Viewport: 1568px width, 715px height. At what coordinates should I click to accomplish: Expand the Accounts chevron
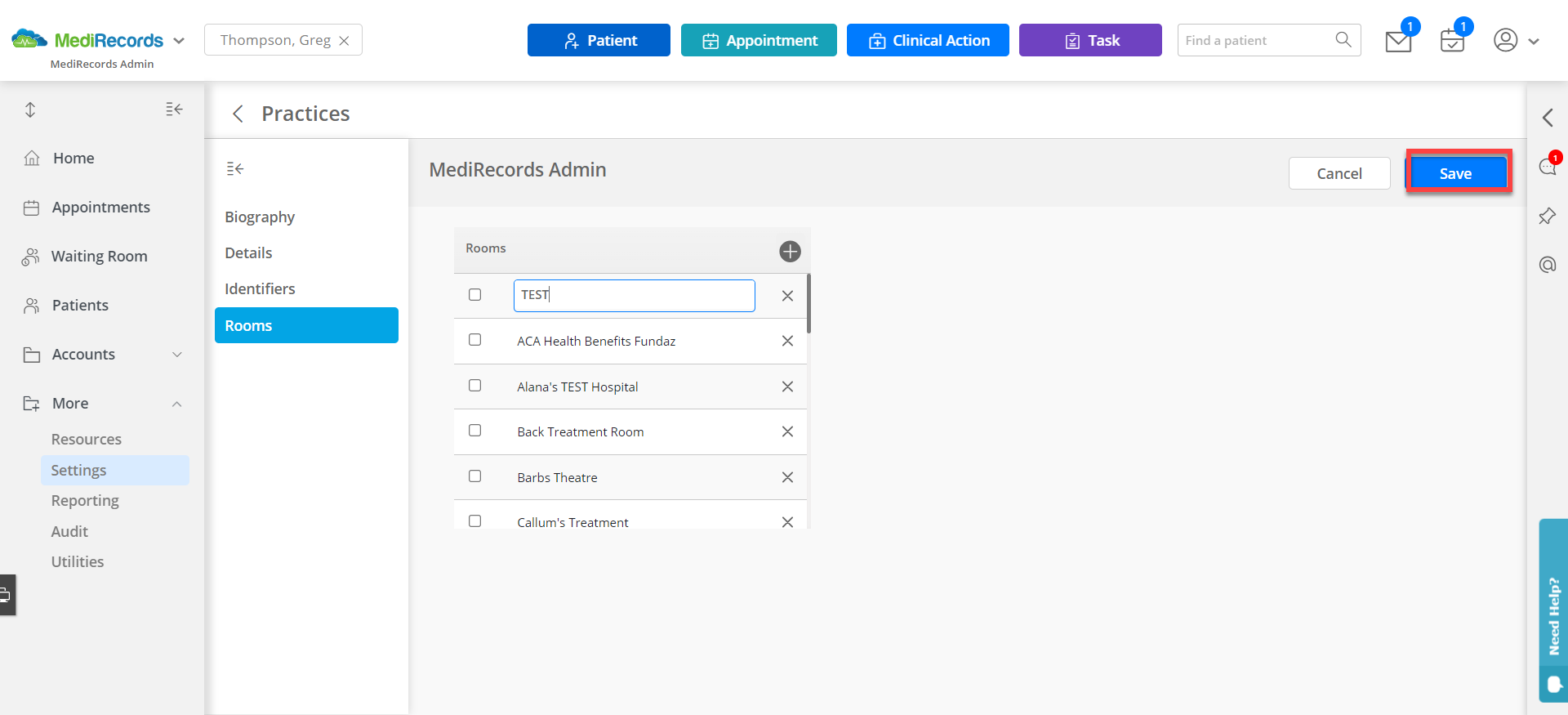pos(177,355)
